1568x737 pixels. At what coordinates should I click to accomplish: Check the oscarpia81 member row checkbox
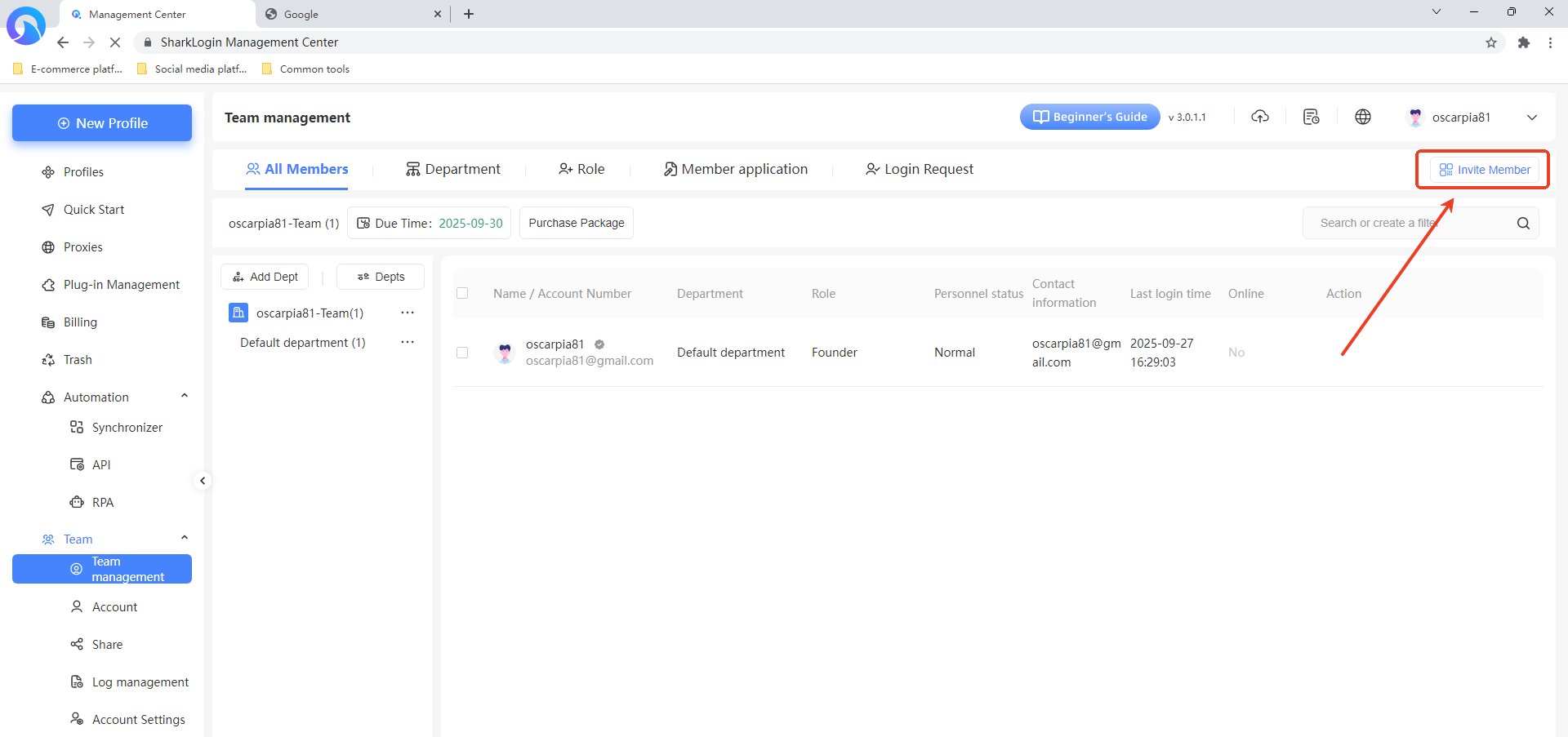click(x=462, y=353)
